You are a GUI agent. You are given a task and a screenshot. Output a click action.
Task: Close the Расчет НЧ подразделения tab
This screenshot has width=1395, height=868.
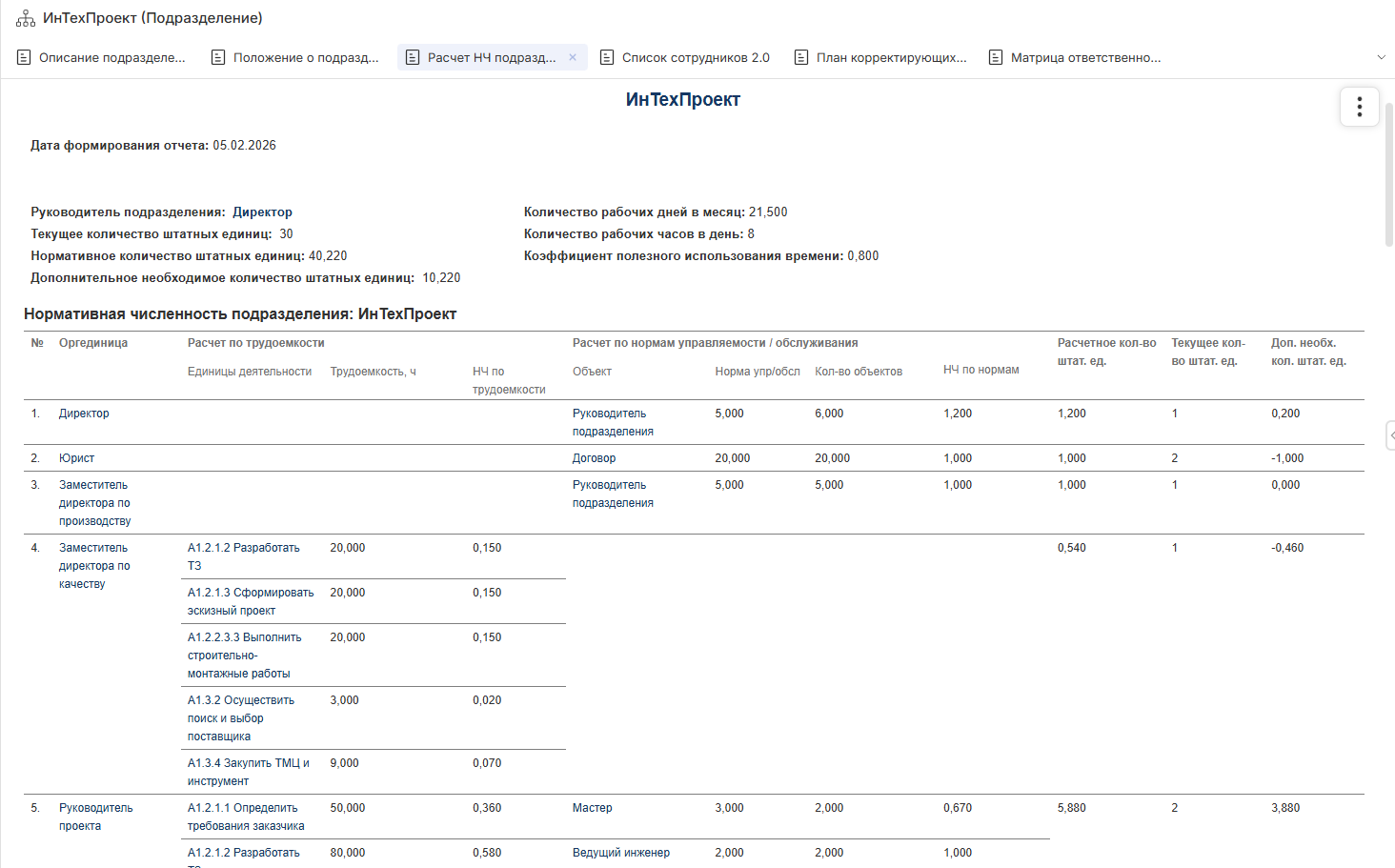(x=573, y=57)
